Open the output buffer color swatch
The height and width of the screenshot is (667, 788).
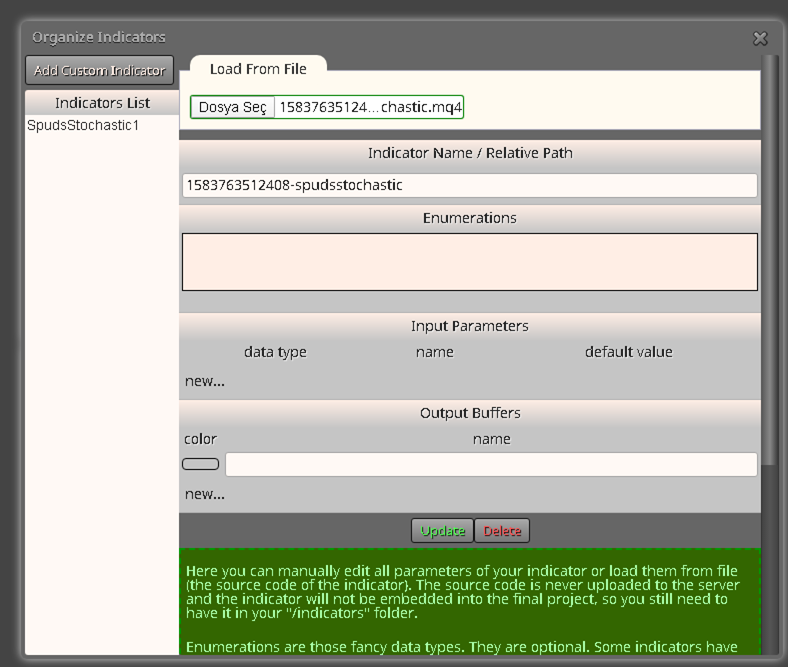pos(201,464)
